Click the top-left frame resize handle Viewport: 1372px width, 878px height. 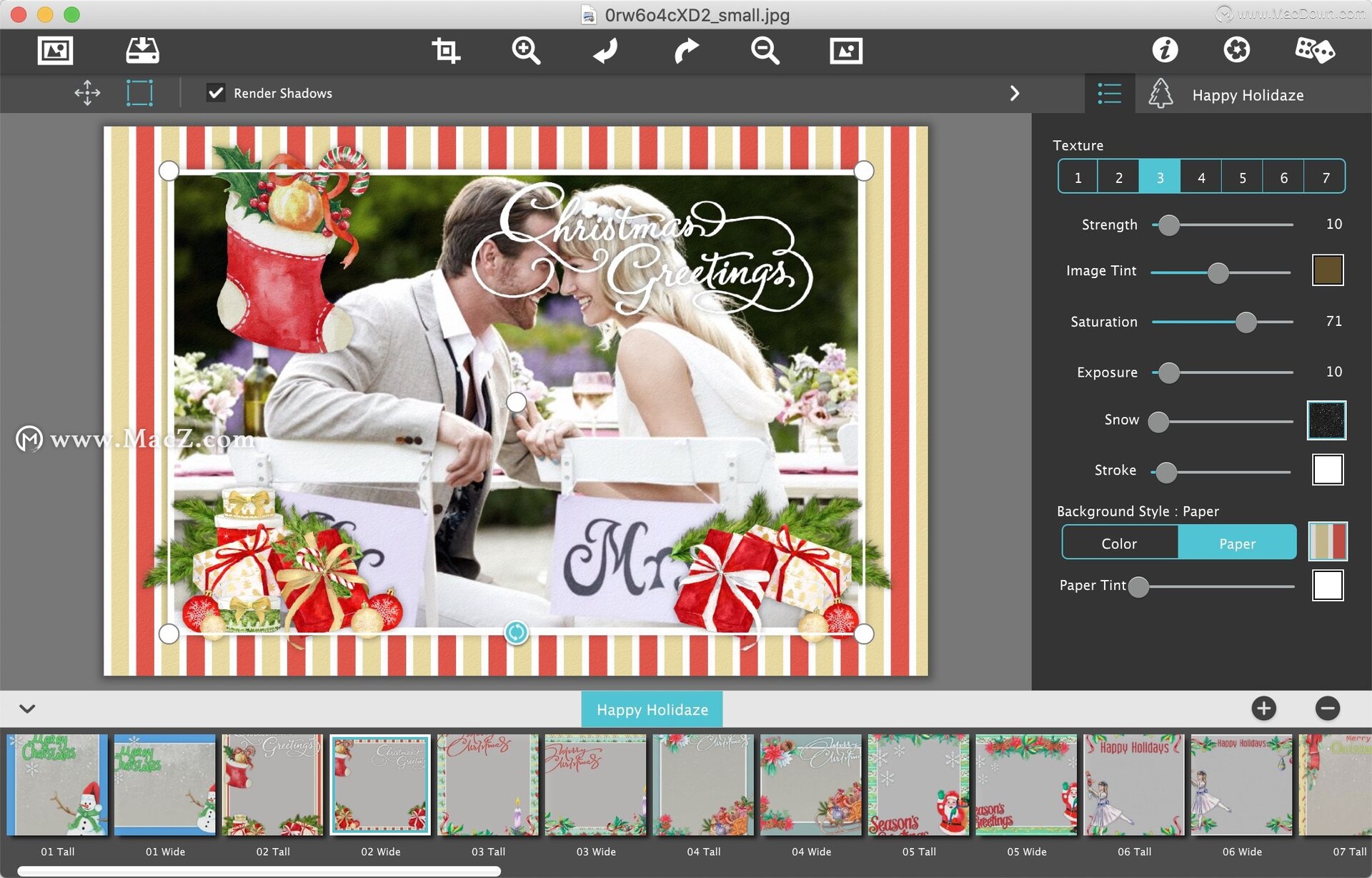click(169, 170)
